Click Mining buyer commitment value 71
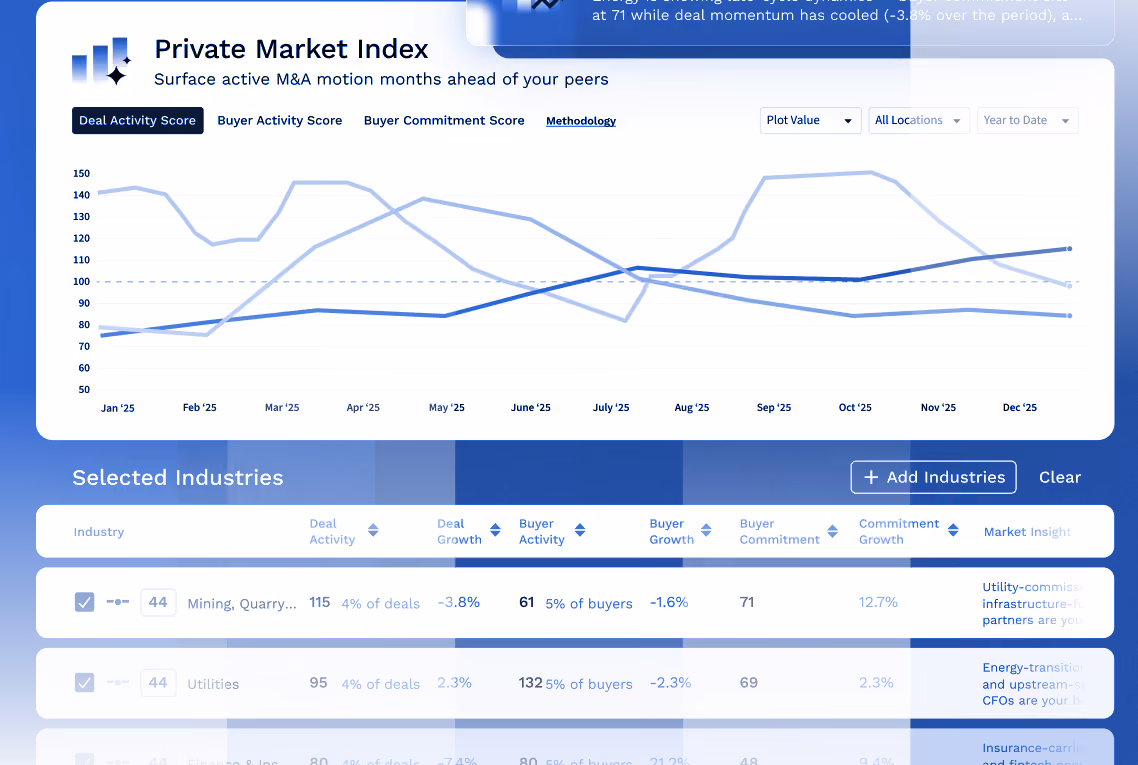Viewport: 1138px width, 765px height. (x=747, y=602)
